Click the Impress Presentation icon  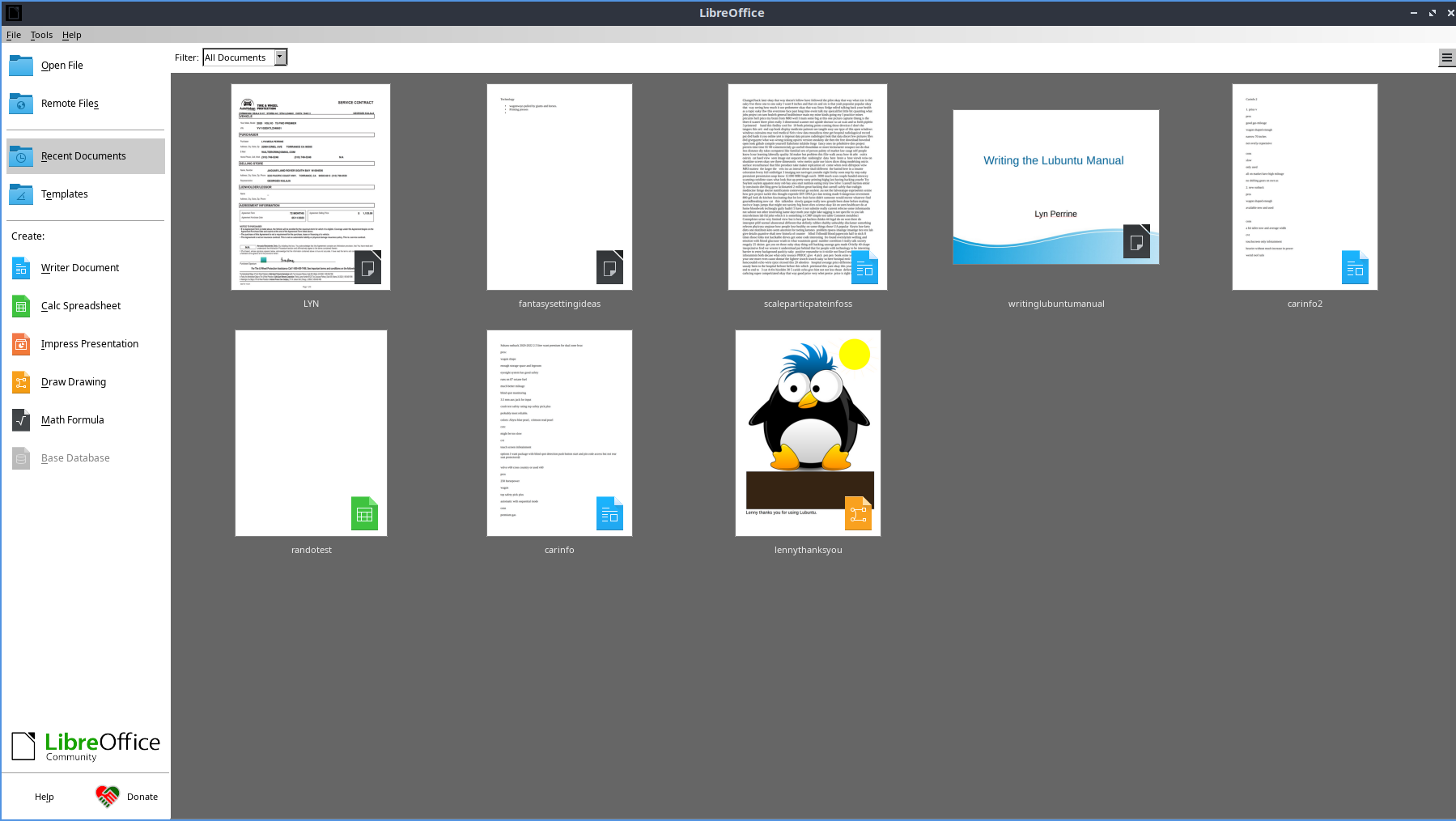pyautogui.click(x=21, y=344)
